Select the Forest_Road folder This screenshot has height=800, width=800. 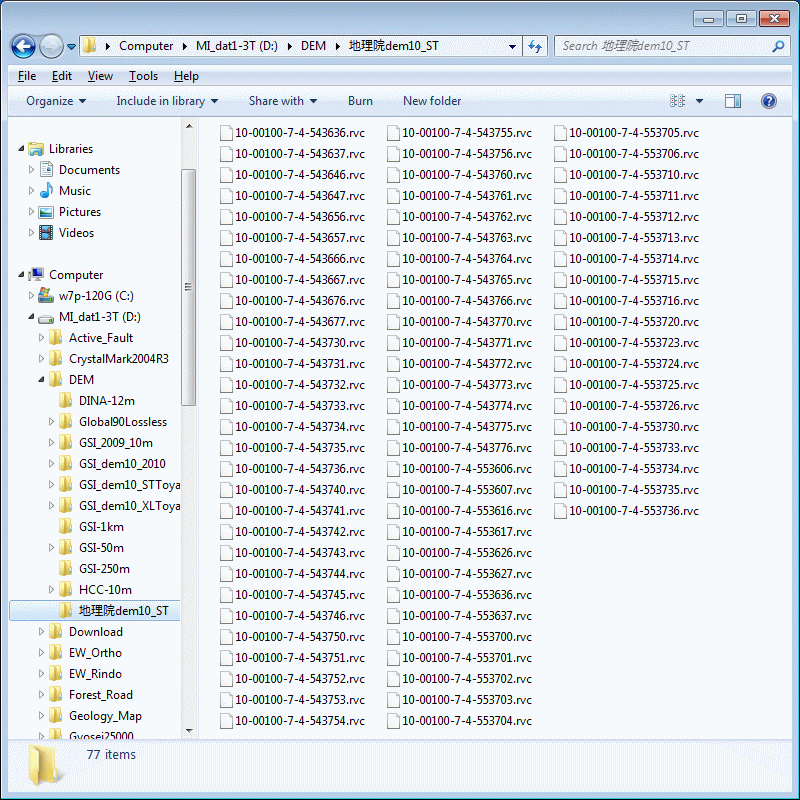coord(101,695)
